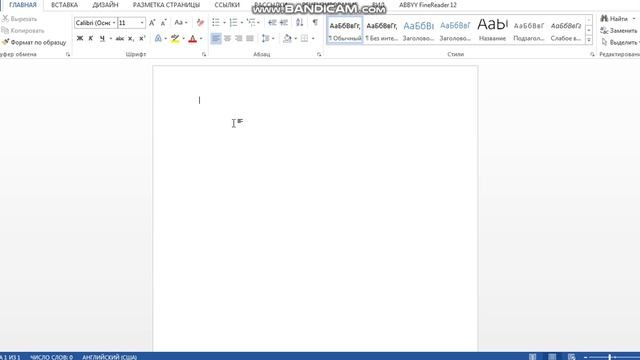The height and width of the screenshot is (360, 640).
Task: Switch to web layout view in status bar
Action: point(571,357)
